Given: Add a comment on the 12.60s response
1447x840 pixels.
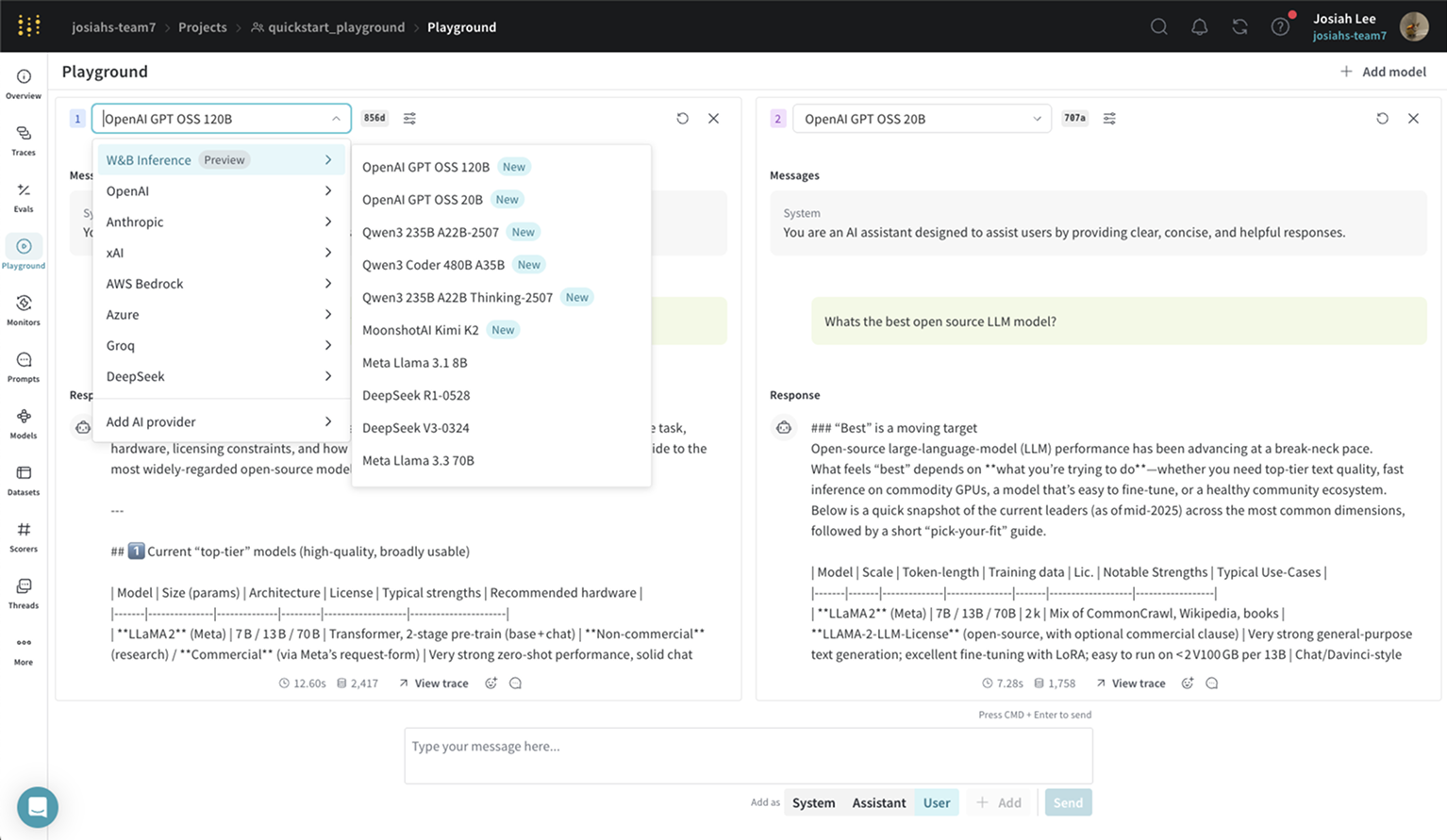Looking at the screenshot, I should click(x=516, y=684).
